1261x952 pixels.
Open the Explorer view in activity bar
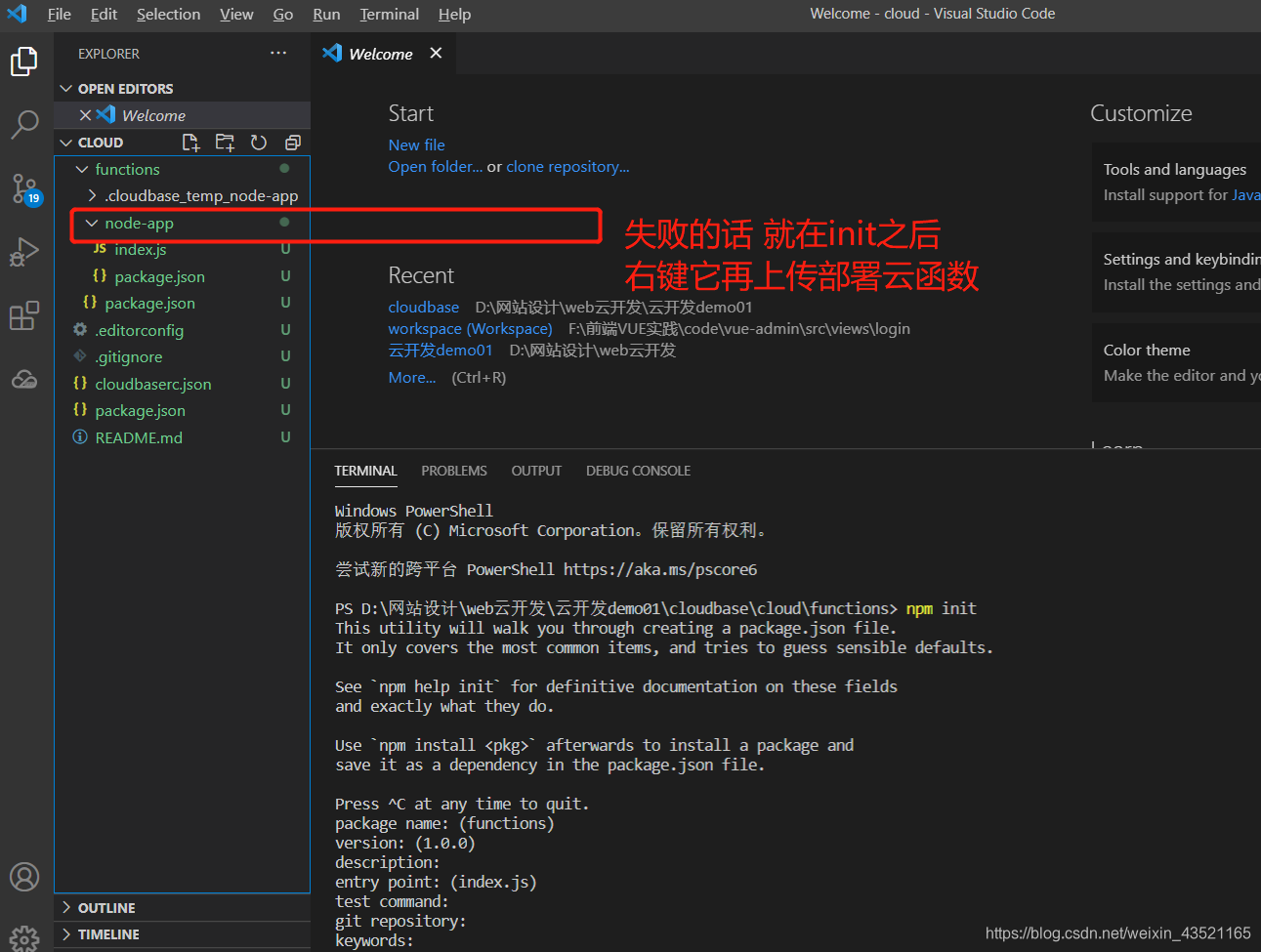tap(24, 62)
